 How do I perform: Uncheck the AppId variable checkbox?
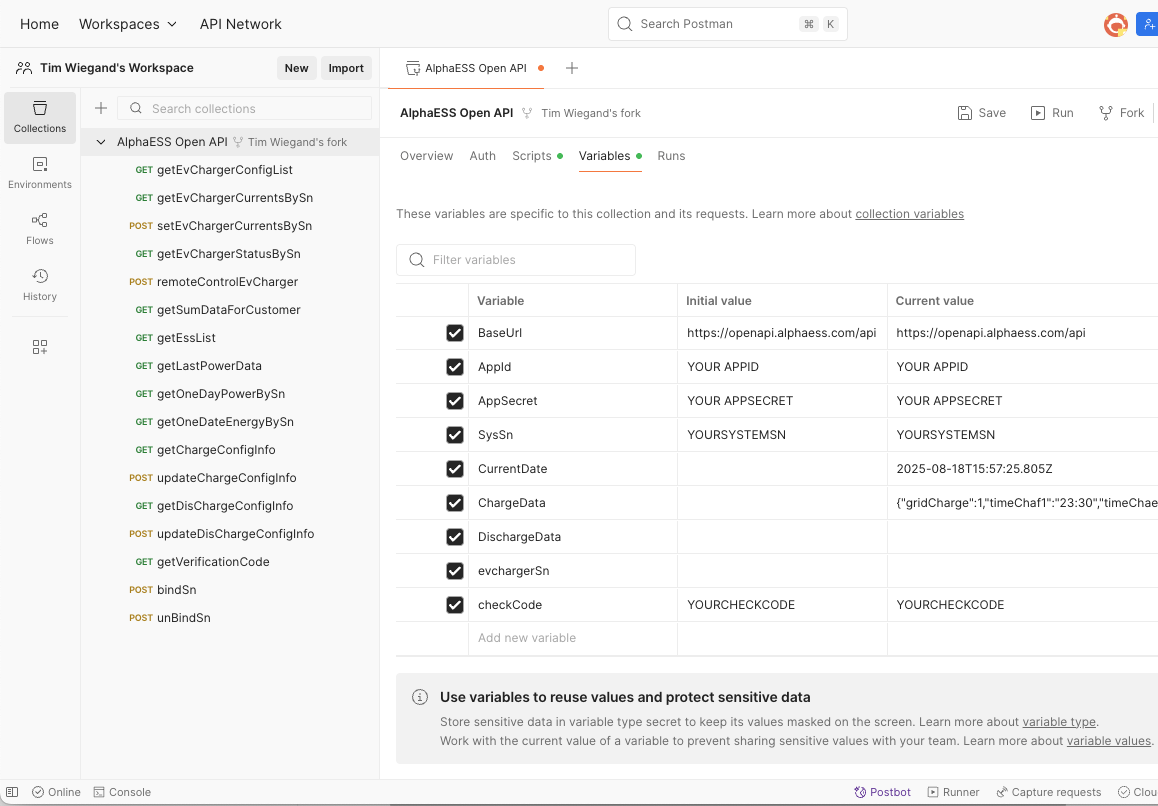[x=455, y=367]
